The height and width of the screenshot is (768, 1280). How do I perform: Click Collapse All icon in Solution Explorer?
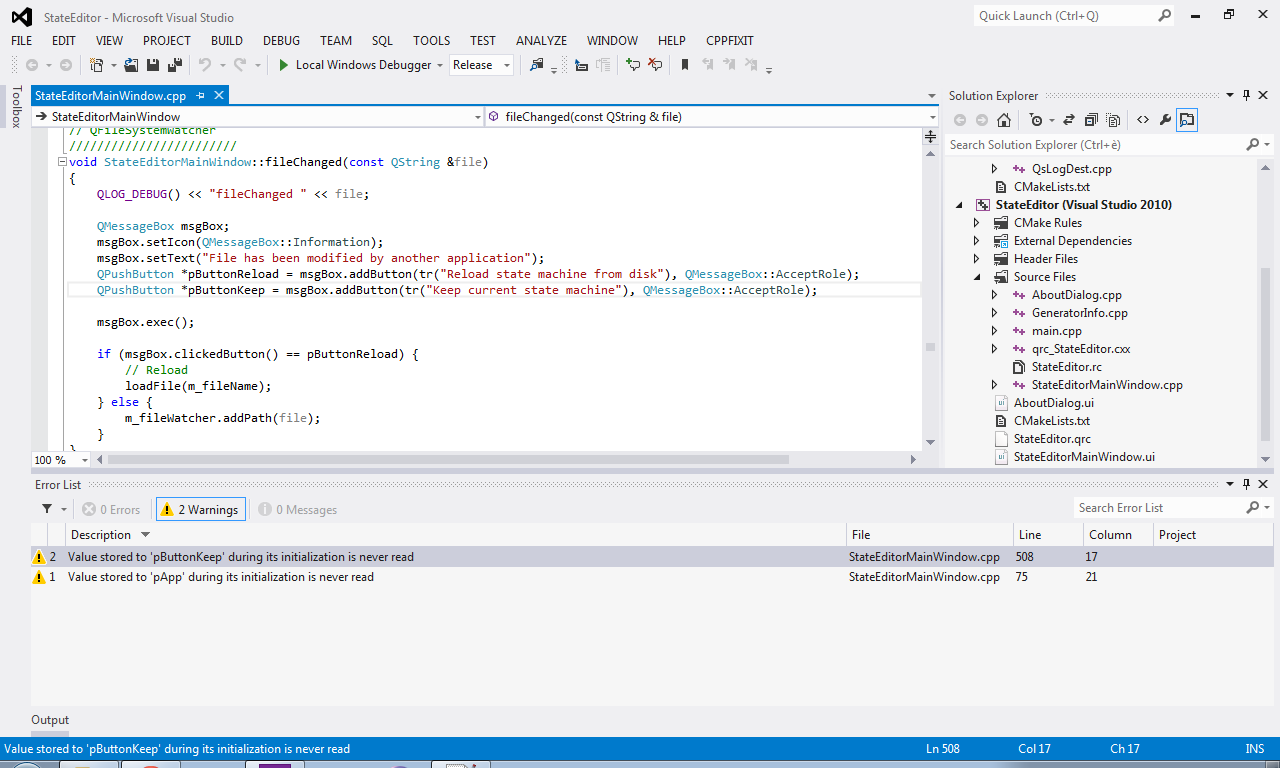(1091, 120)
